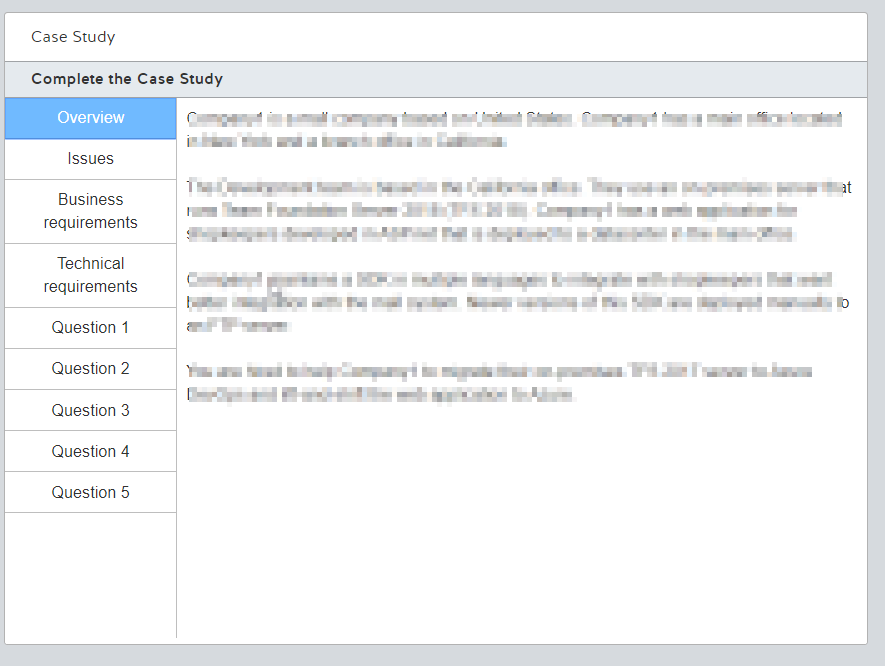The image size is (885, 666).
Task: Advance to Question 5
Action: (90, 492)
